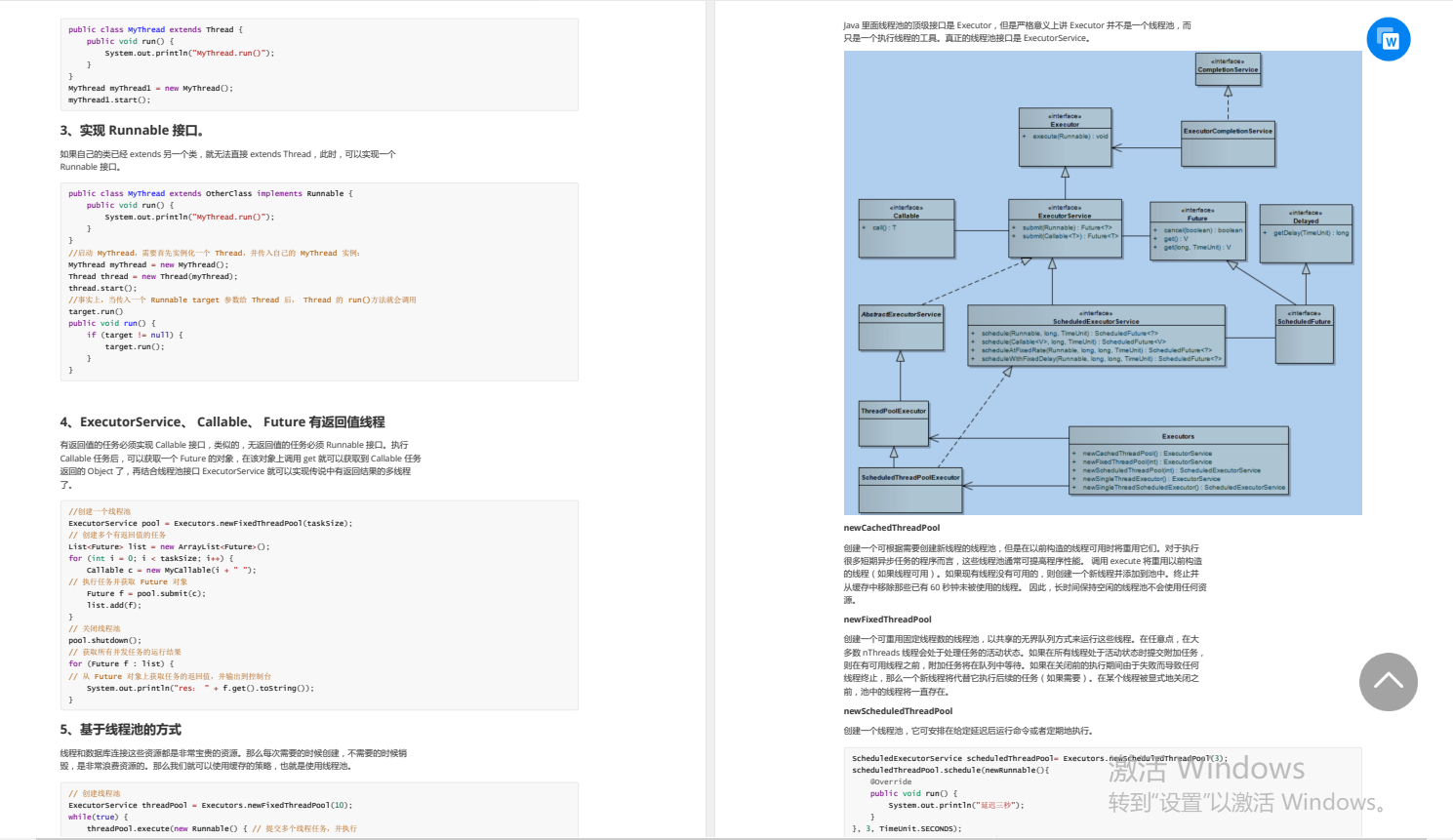Select the "newFixedThreadPool" subheading
Viewport: 1453px width, 840px height.
[x=888, y=620]
